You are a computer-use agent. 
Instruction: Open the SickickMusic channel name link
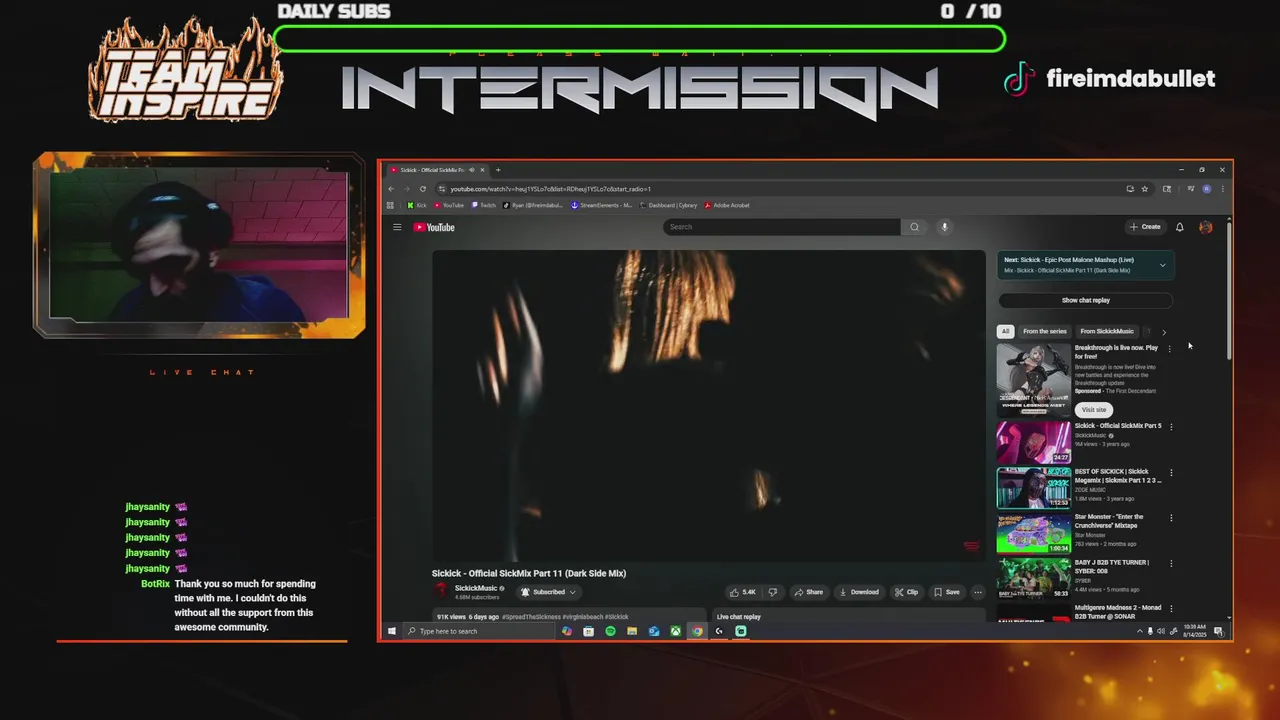[476, 588]
